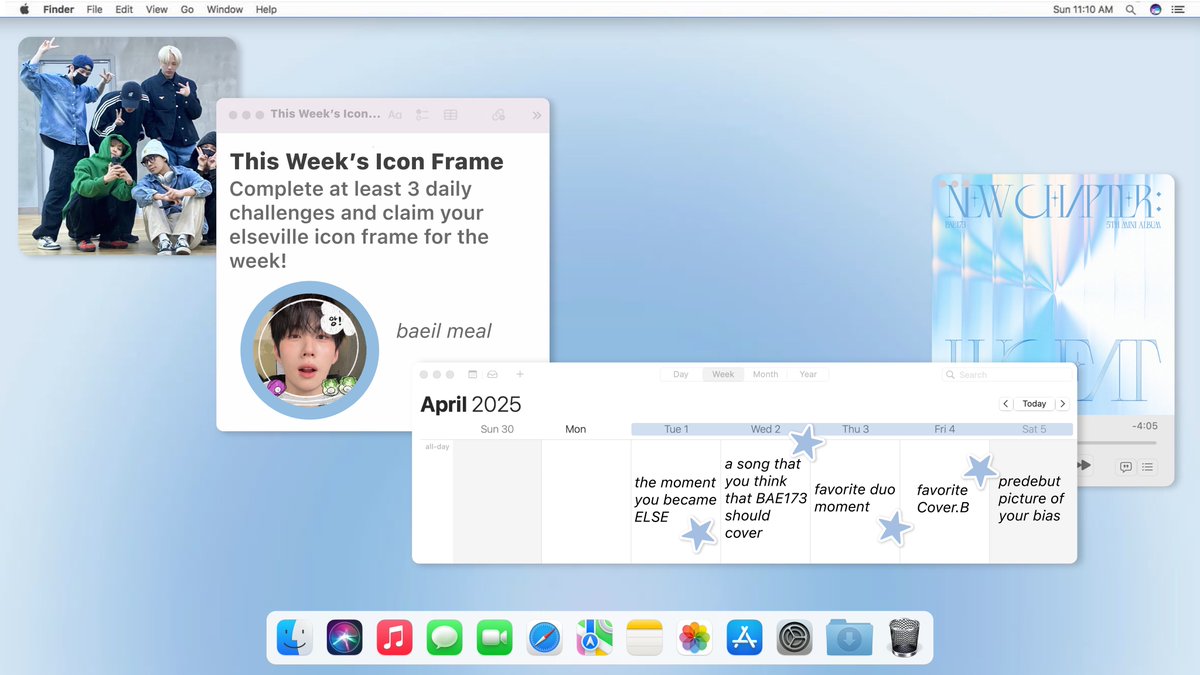Show calendars list icon in Calendar

(x=473, y=374)
